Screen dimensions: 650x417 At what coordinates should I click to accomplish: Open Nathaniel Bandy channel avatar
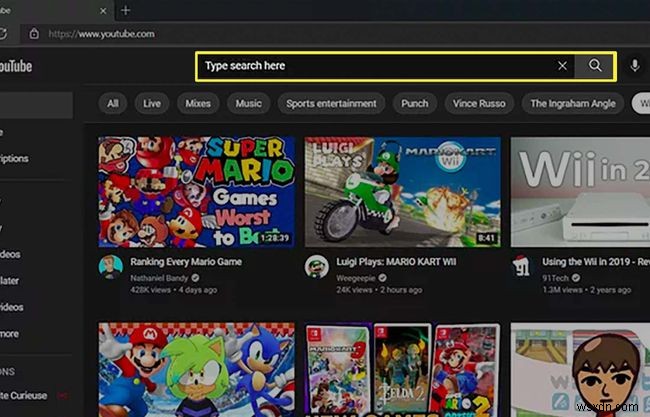(x=111, y=267)
